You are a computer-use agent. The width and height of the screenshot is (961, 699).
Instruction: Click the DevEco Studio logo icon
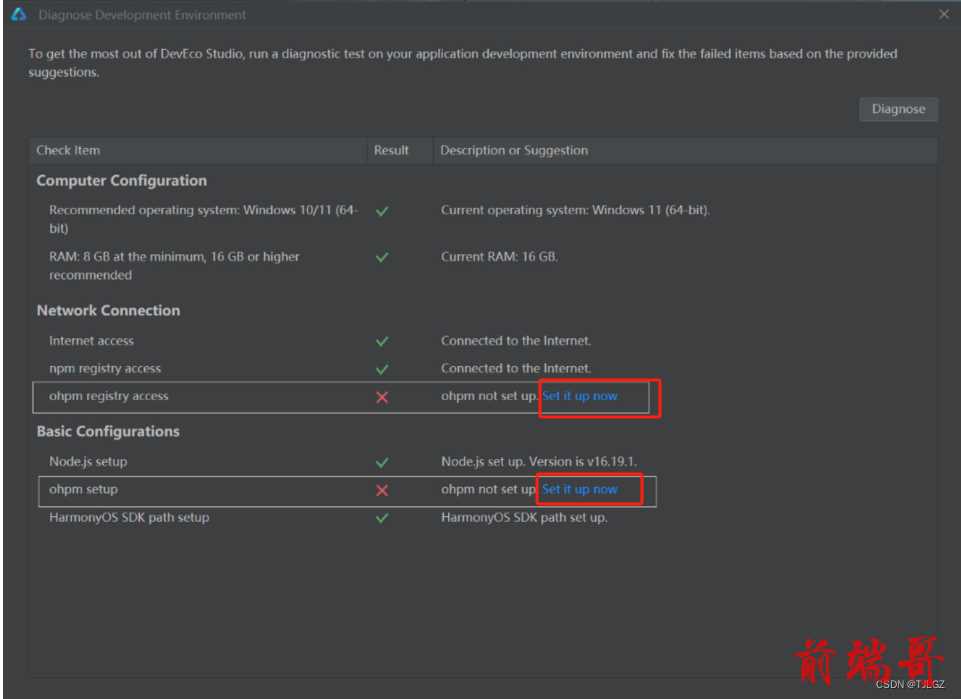pyautogui.click(x=19, y=14)
